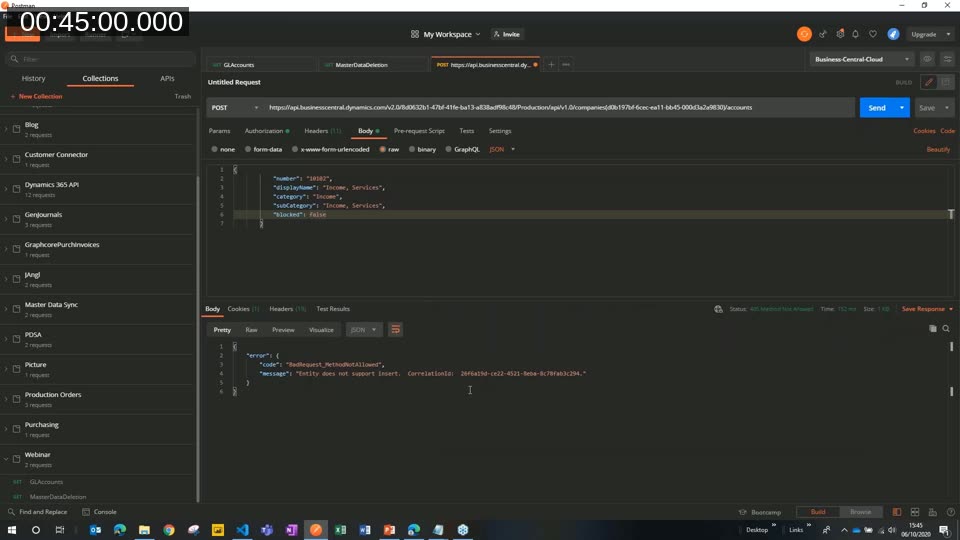The image size is (960, 540).
Task: Select the x-www-form-urlencoded radio option
Action: click(295, 149)
